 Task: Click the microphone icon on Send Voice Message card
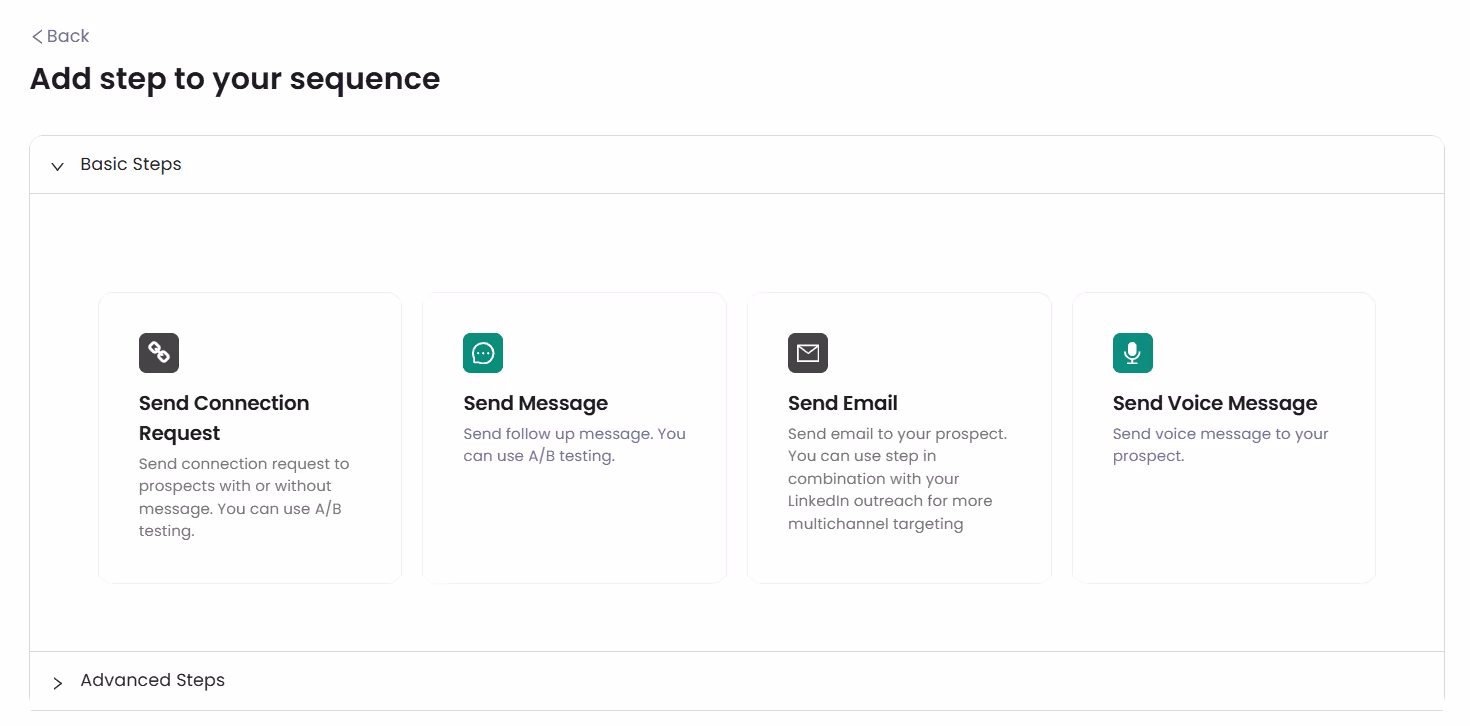[x=1132, y=353]
